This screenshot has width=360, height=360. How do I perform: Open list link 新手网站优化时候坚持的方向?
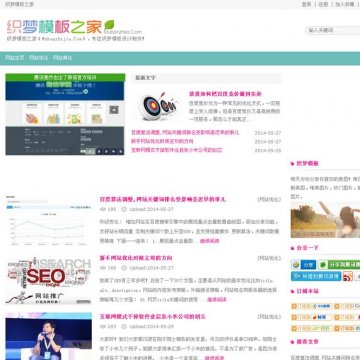pos(162,141)
